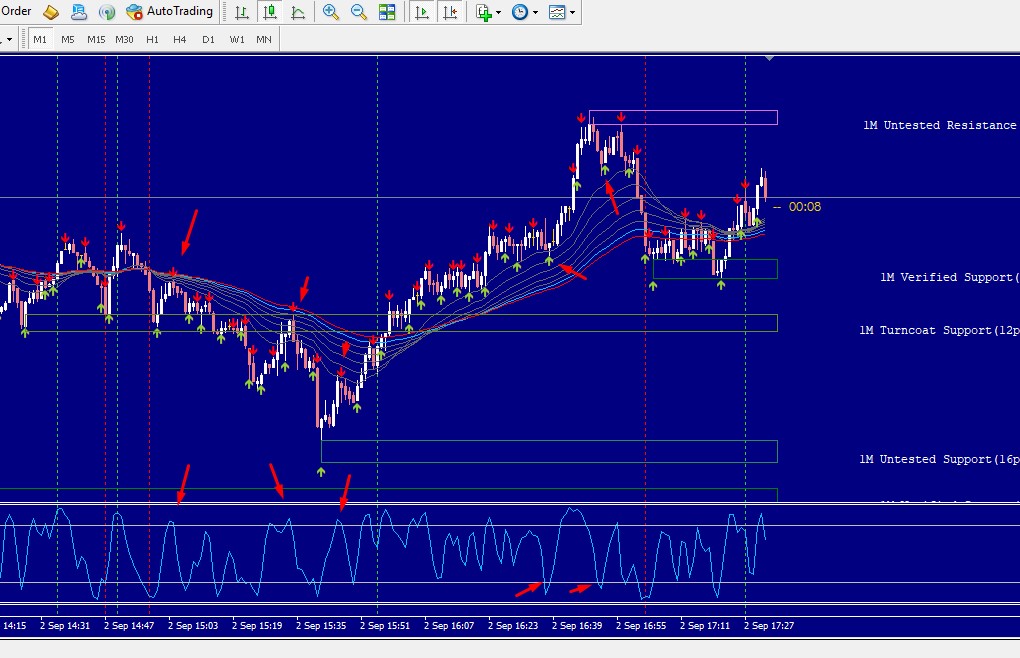Open dropdown arrow left of M1
Screen dimensions: 1020x658
8,40
